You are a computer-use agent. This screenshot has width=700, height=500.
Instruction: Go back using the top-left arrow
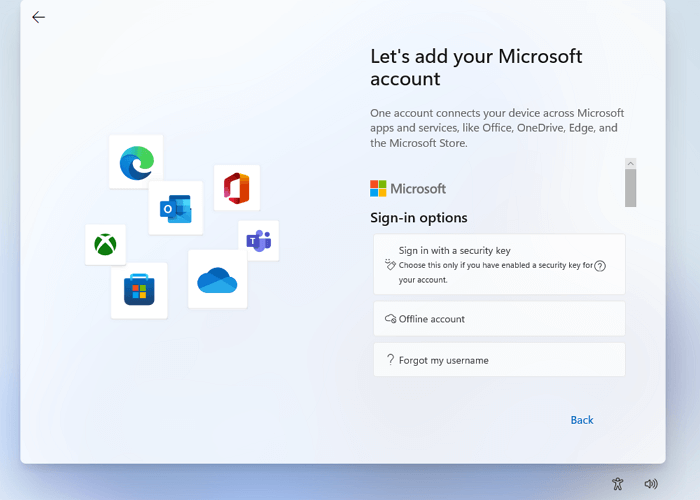(x=38, y=17)
